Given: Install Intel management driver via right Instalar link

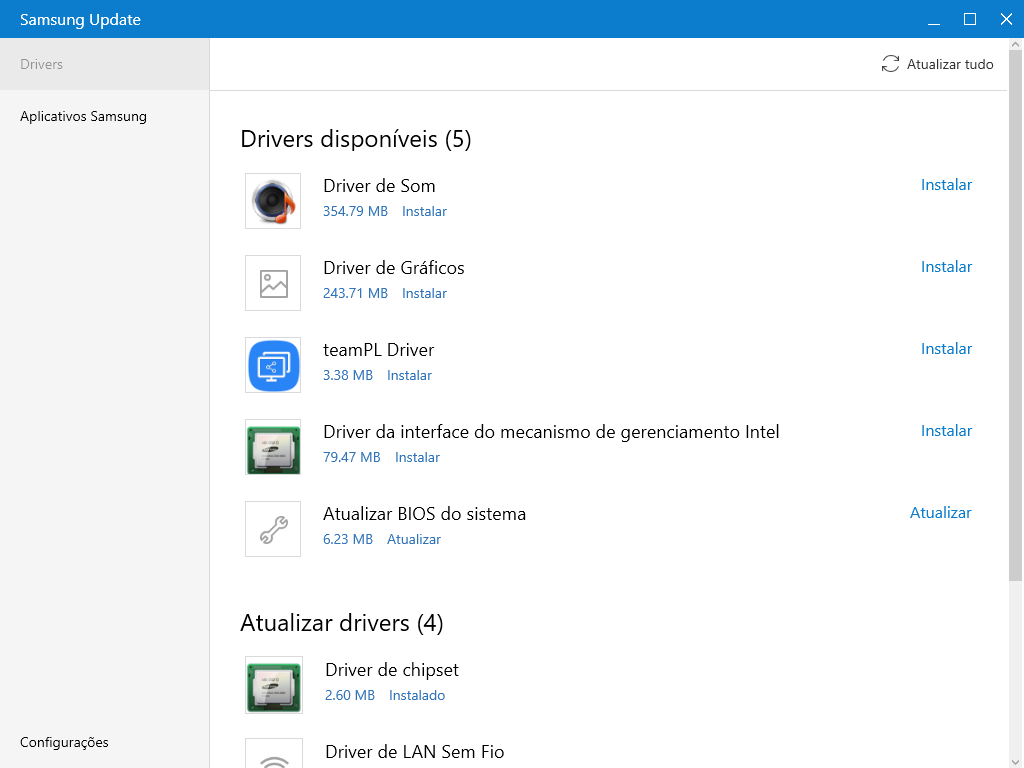Looking at the screenshot, I should tap(946, 431).
